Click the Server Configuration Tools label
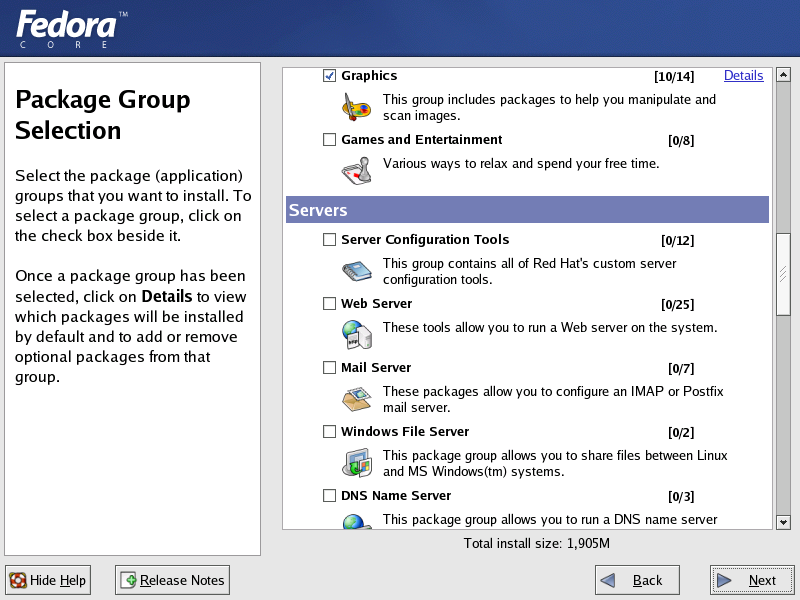Image resolution: width=800 pixels, height=600 pixels. [x=425, y=240]
